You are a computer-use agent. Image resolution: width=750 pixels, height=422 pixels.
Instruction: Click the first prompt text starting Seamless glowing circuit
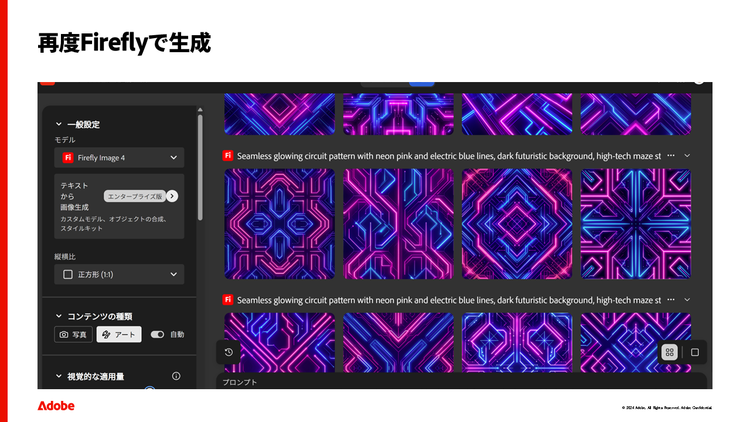coord(449,156)
